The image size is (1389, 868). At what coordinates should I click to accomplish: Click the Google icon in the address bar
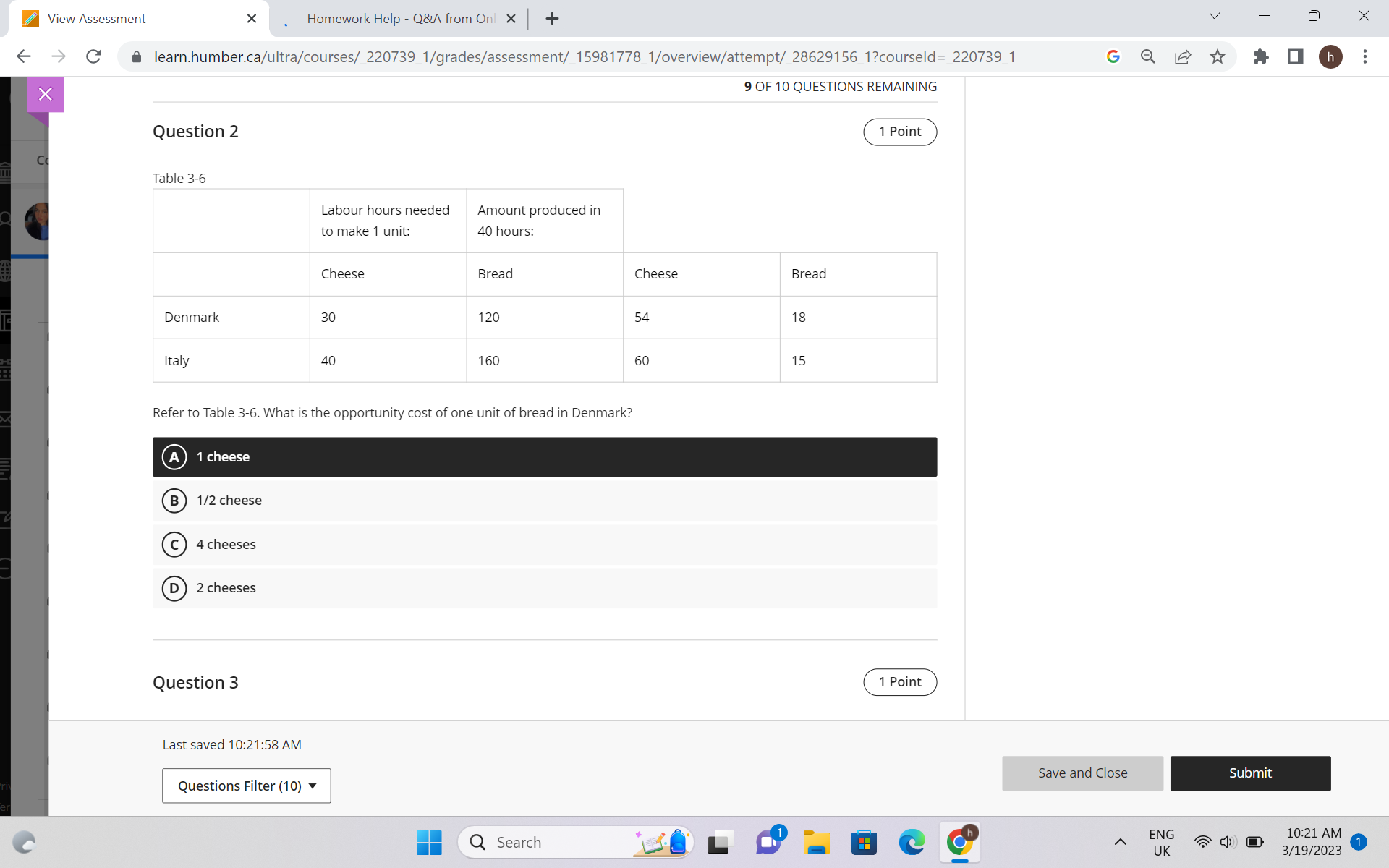(x=1113, y=56)
